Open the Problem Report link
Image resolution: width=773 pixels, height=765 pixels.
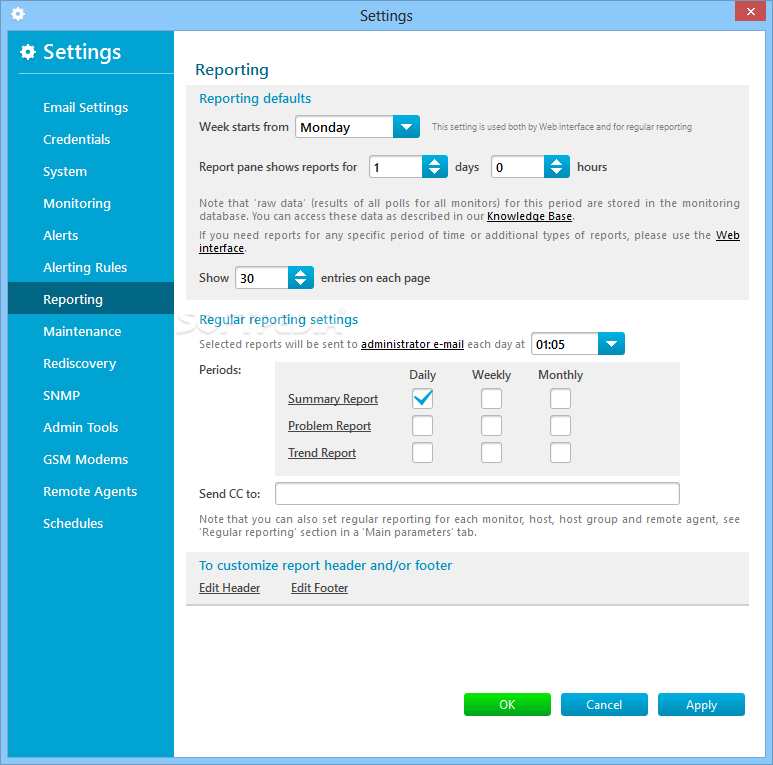pyautogui.click(x=329, y=426)
